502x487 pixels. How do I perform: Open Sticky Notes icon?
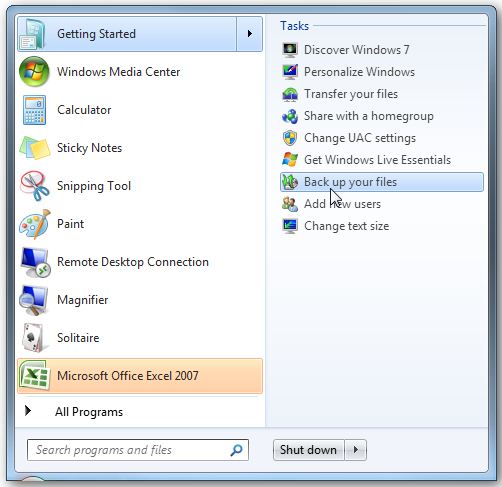tap(35, 148)
